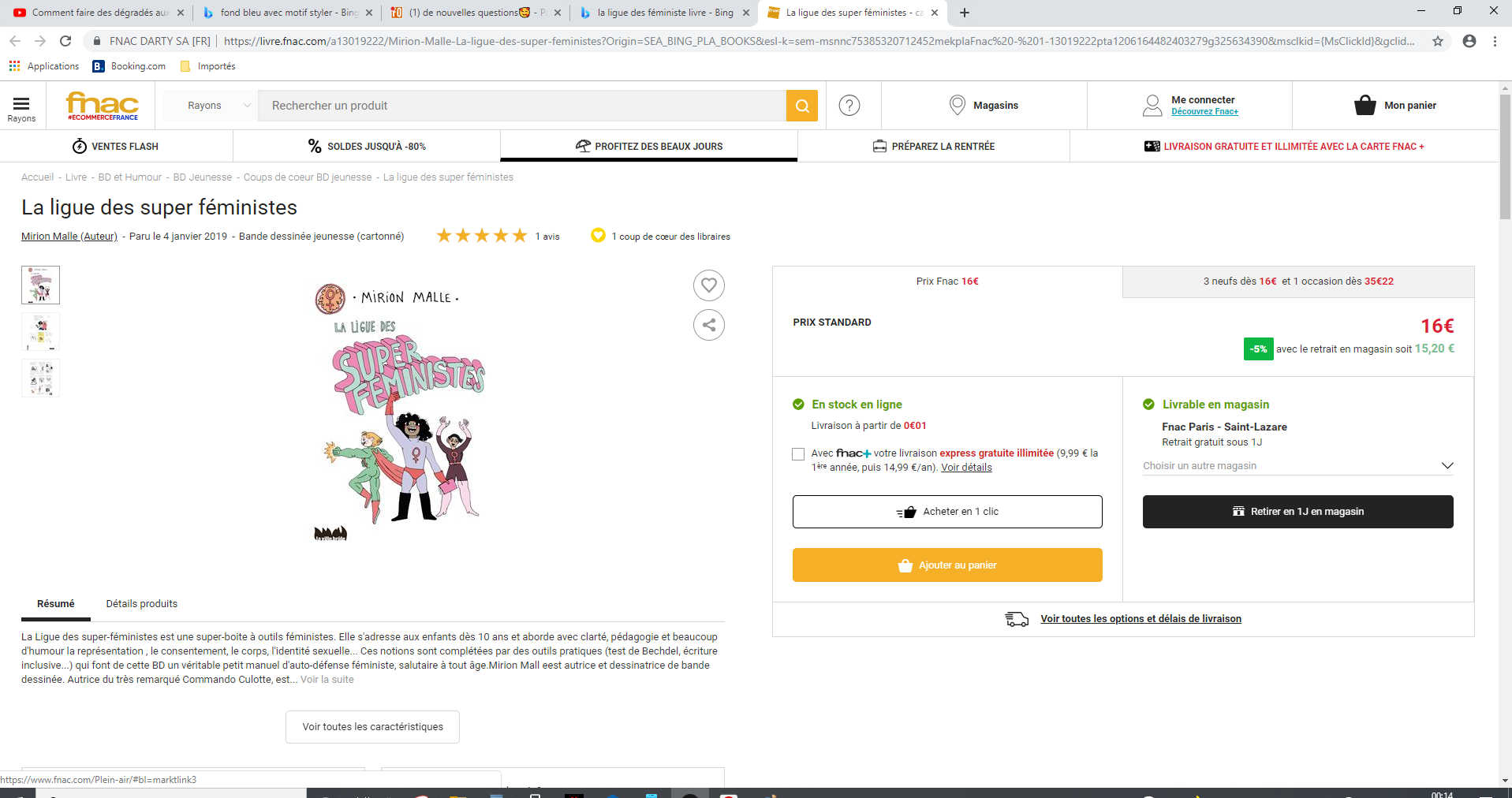This screenshot has height=798, width=1512.
Task: Open the help question mark icon
Action: pos(849,106)
